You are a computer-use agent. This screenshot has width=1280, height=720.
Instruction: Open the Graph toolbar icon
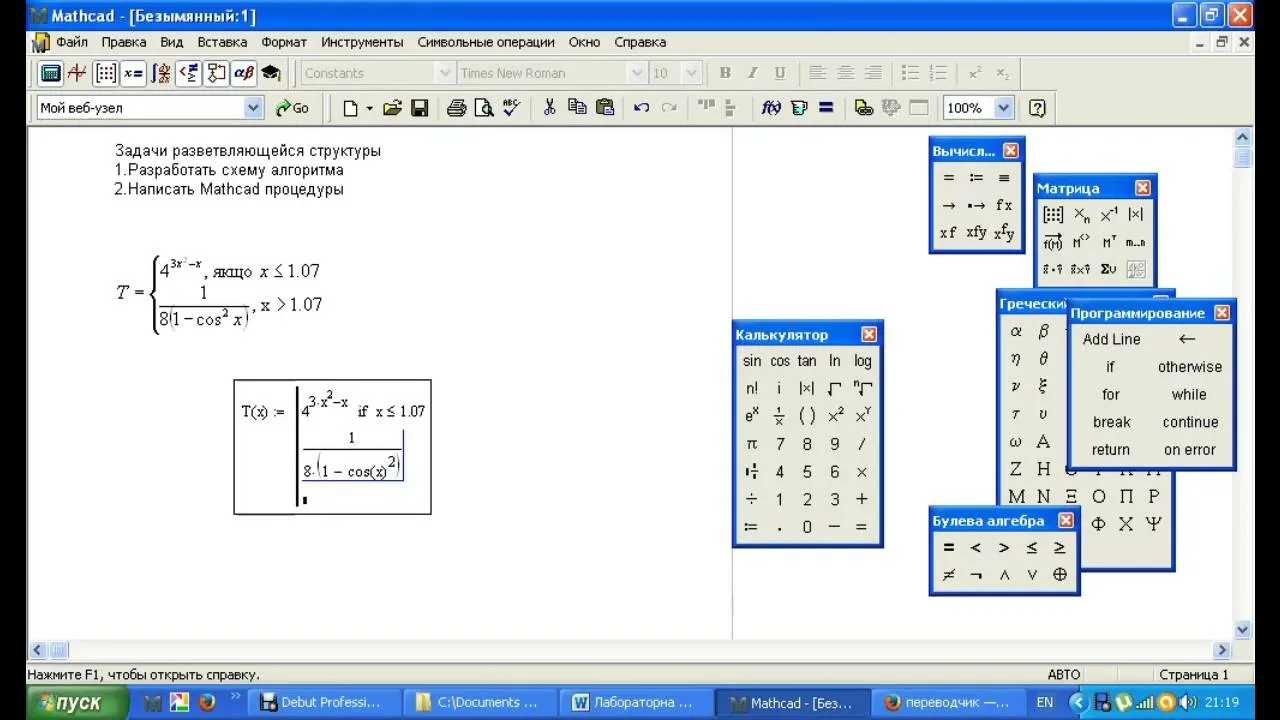coord(77,73)
